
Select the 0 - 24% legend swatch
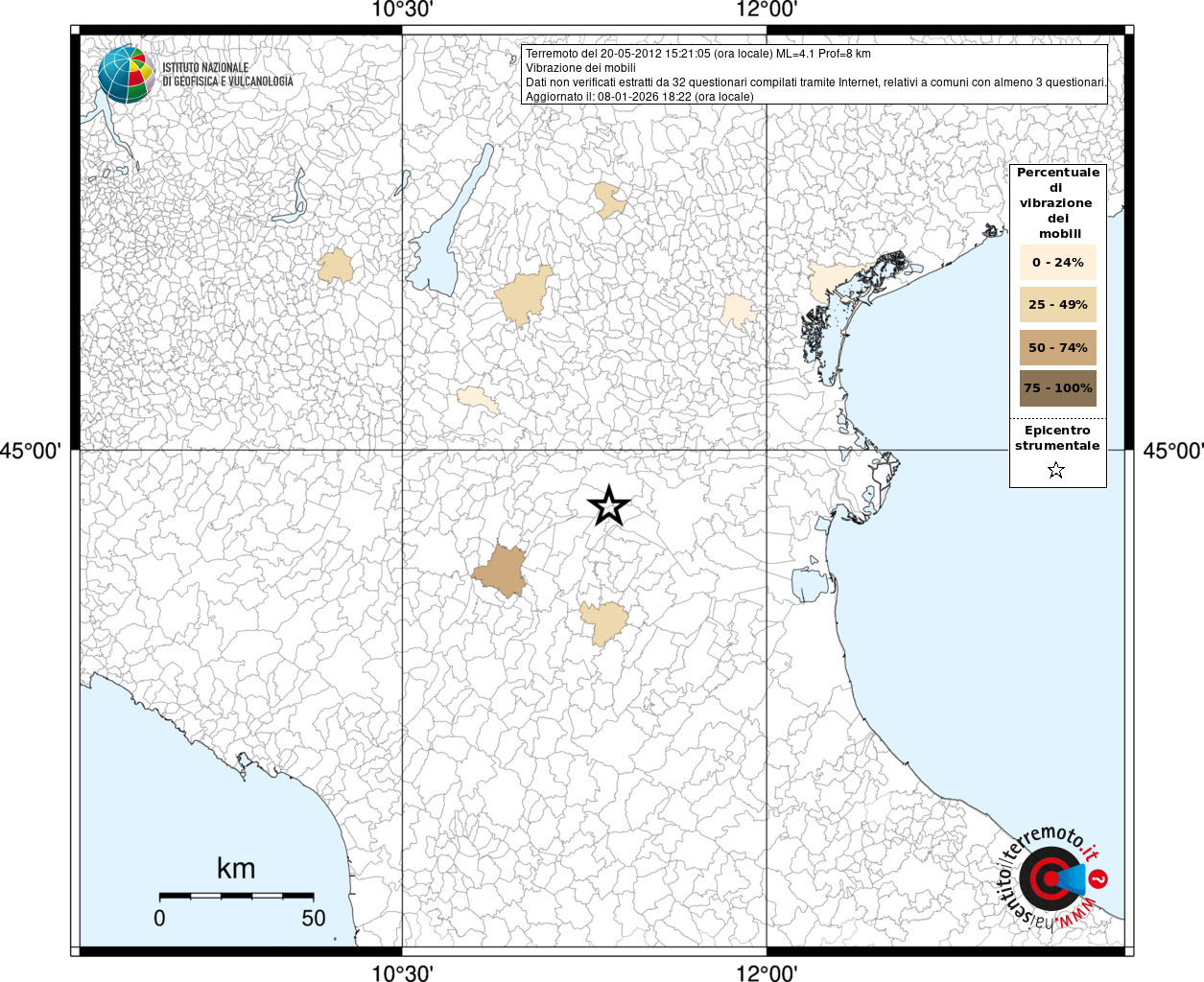(x=1058, y=262)
